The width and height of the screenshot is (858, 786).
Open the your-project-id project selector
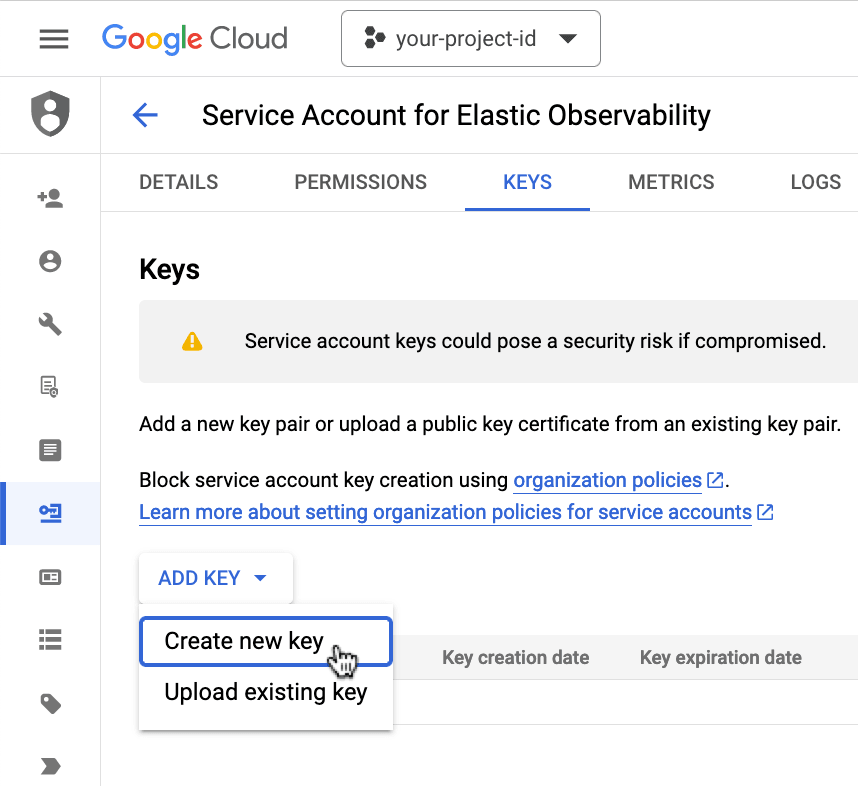click(470, 39)
